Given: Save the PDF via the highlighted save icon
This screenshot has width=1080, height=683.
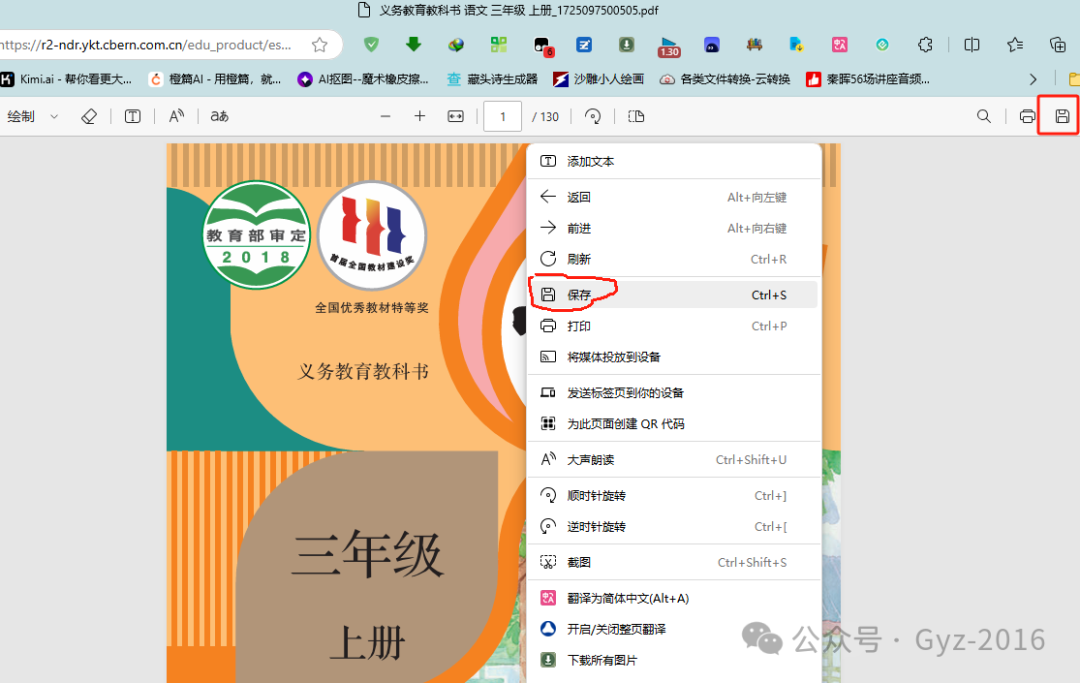Looking at the screenshot, I should pyautogui.click(x=1058, y=115).
